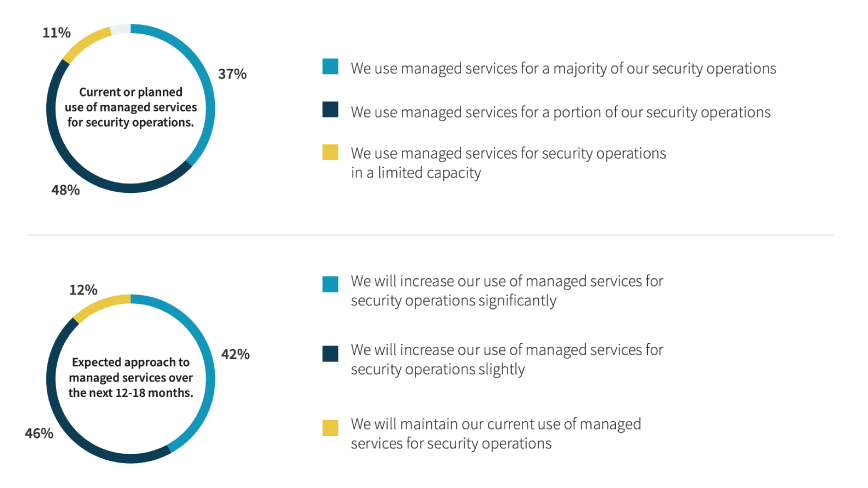
Task: Click legend text "We will maintain our current use"
Action: pos(496,424)
